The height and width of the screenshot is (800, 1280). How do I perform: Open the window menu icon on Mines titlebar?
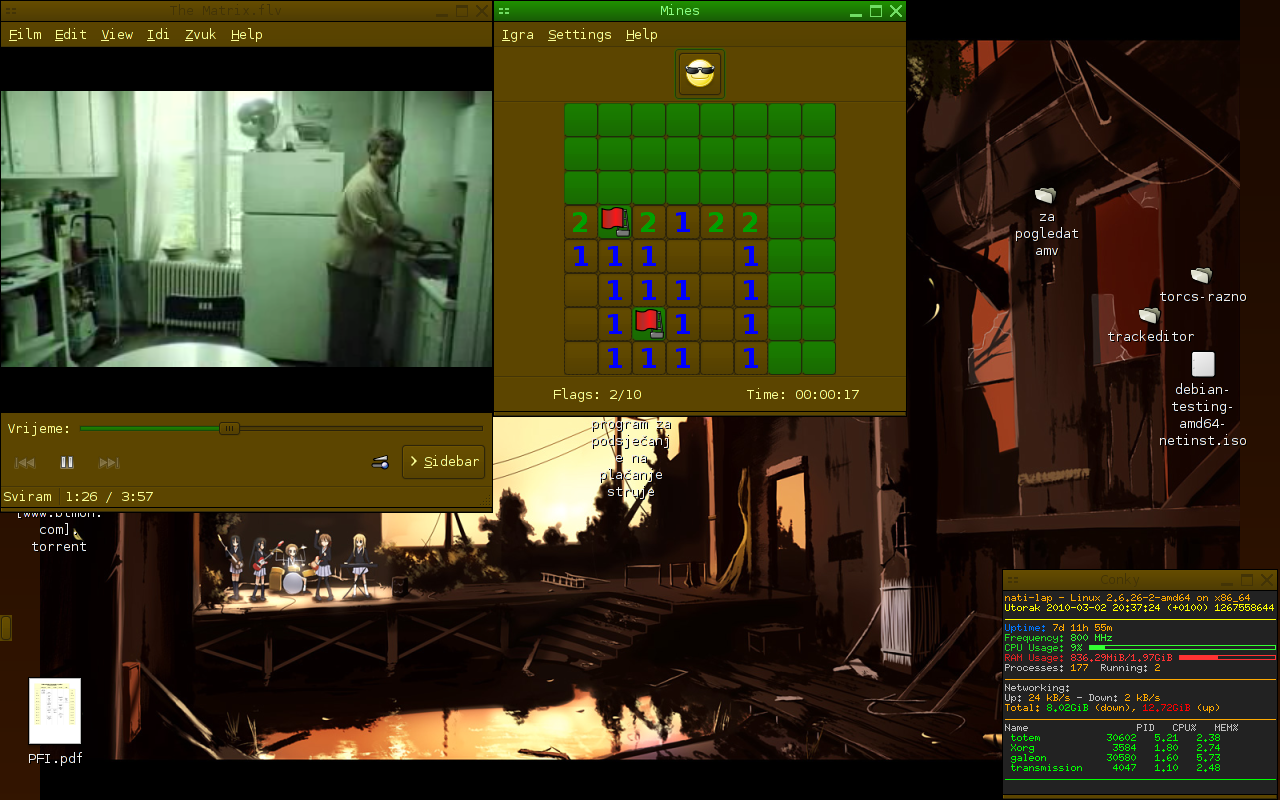[505, 11]
